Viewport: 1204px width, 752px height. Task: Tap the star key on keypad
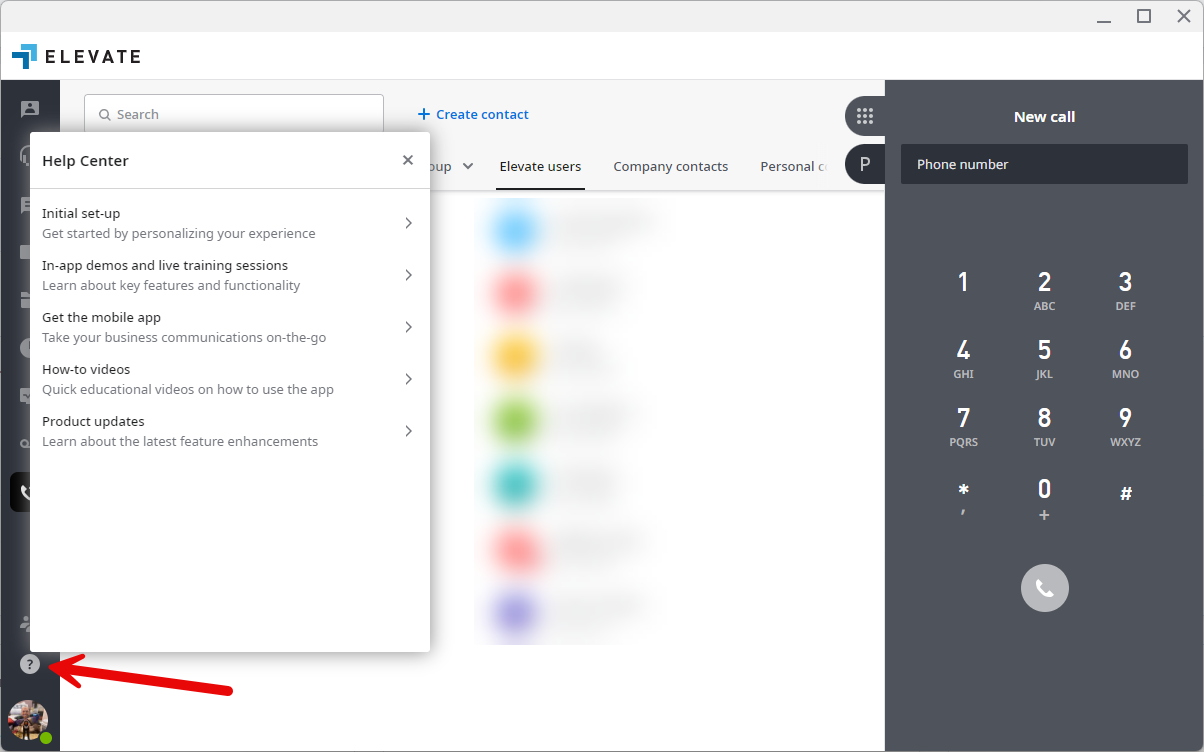[963, 497]
